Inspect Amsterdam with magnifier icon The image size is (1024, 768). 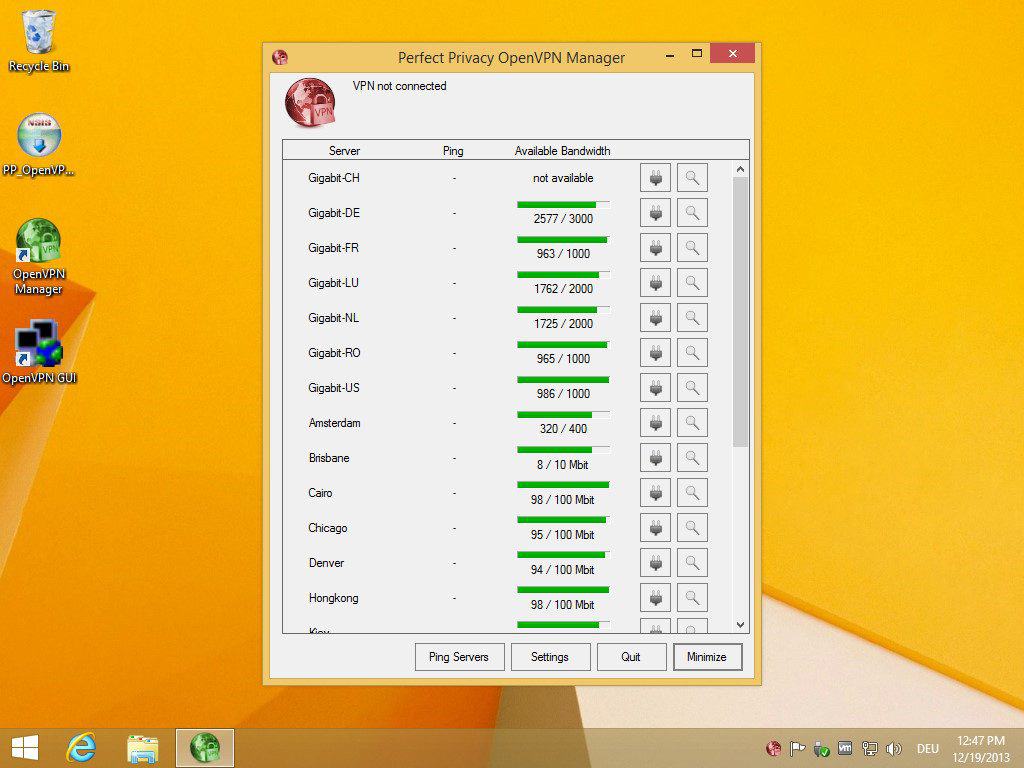pyautogui.click(x=692, y=423)
